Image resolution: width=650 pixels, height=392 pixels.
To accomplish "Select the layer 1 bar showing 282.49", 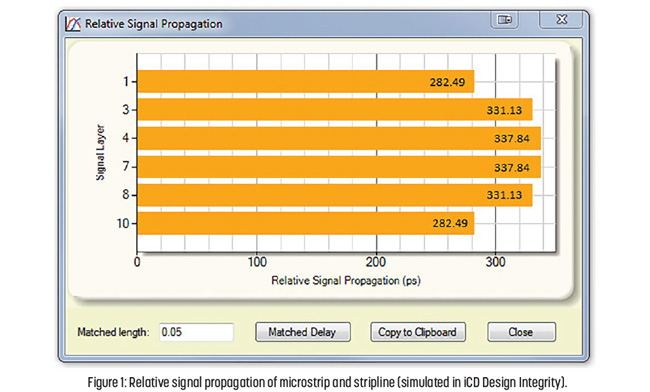I will (306, 82).
